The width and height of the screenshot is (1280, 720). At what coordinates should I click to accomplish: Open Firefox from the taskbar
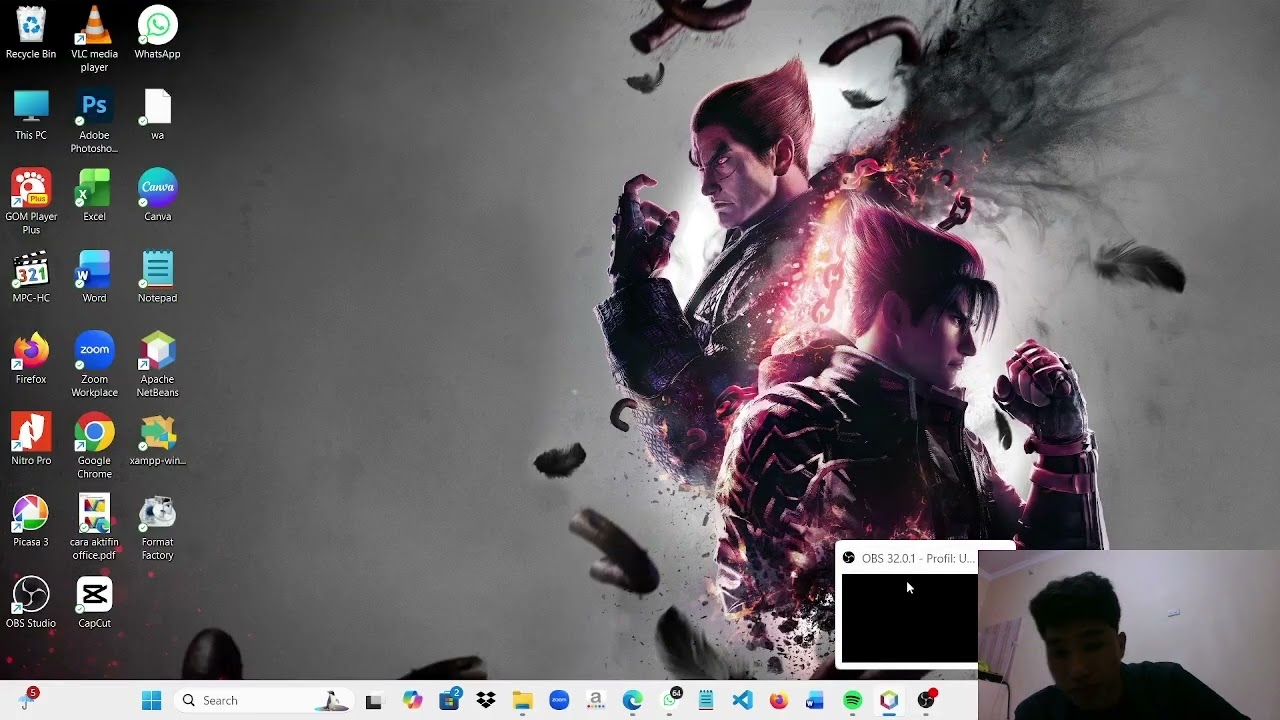778,701
